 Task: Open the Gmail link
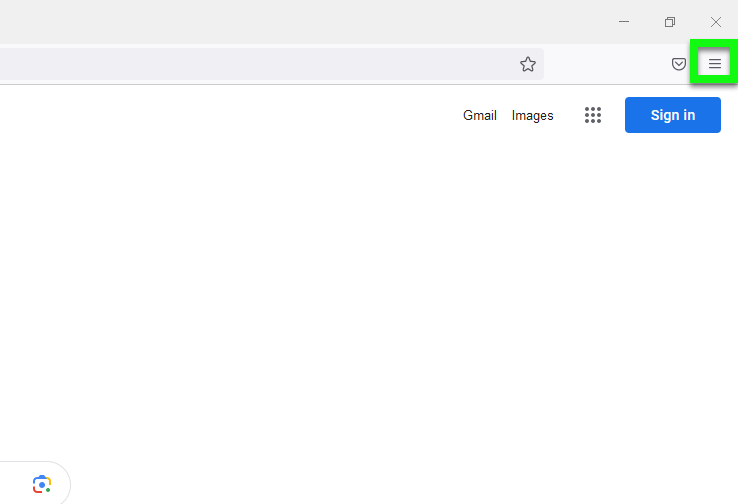(480, 115)
